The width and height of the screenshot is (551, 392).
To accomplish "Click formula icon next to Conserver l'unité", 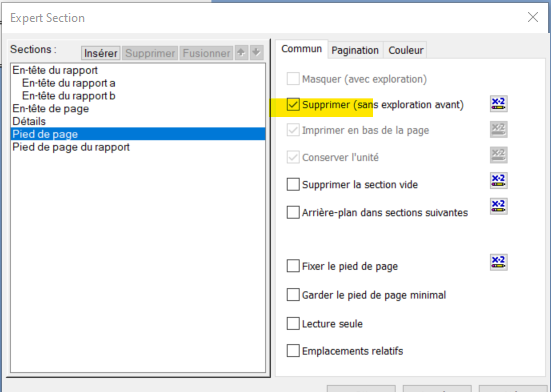I will pos(499,155).
